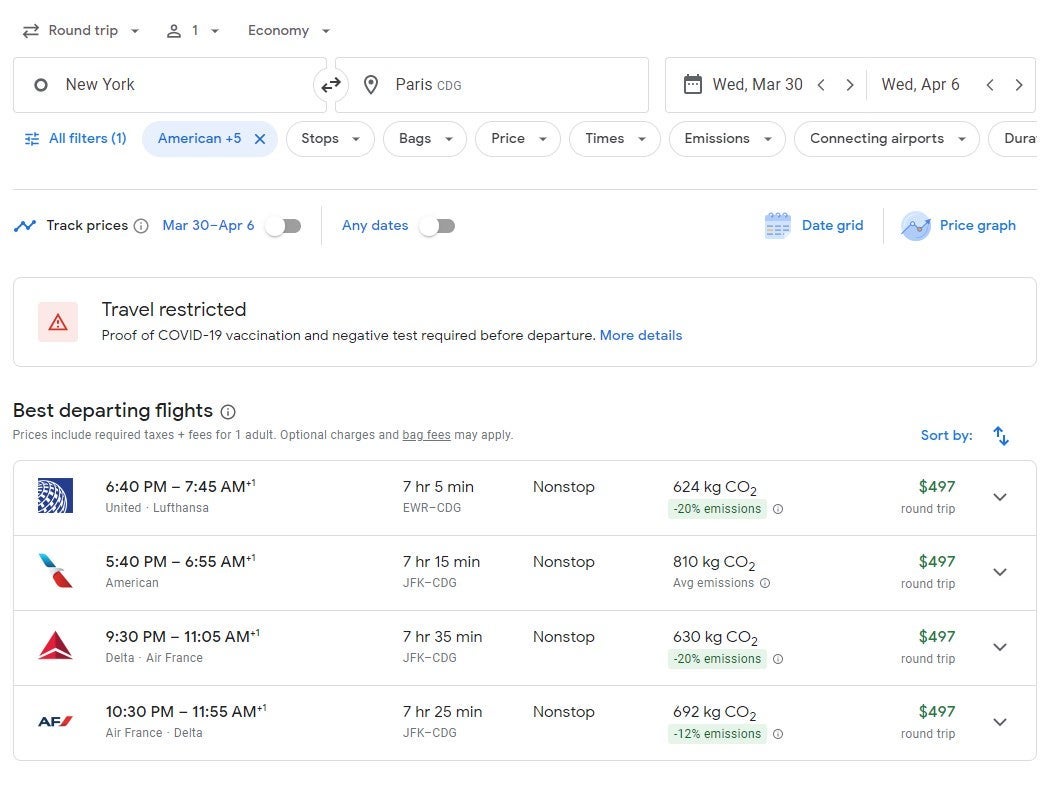
Task: Open the Economy cabin class dropdown
Action: click(x=289, y=31)
